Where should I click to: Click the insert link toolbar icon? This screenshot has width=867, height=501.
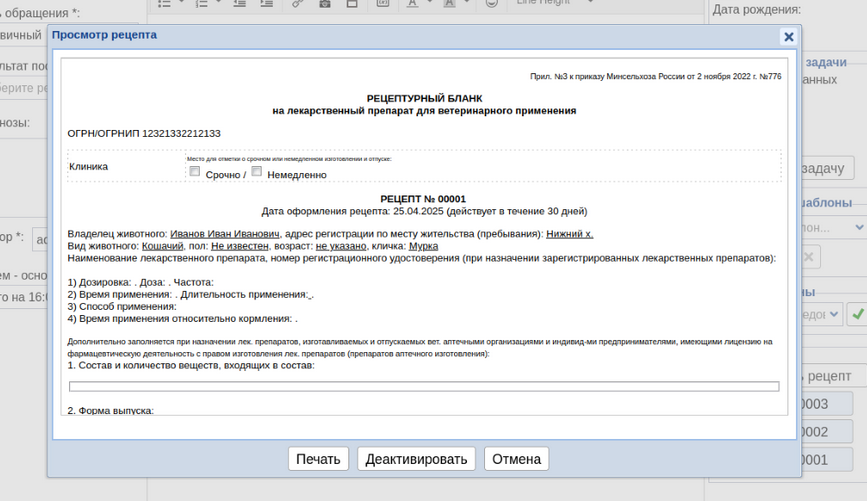coord(297,3)
